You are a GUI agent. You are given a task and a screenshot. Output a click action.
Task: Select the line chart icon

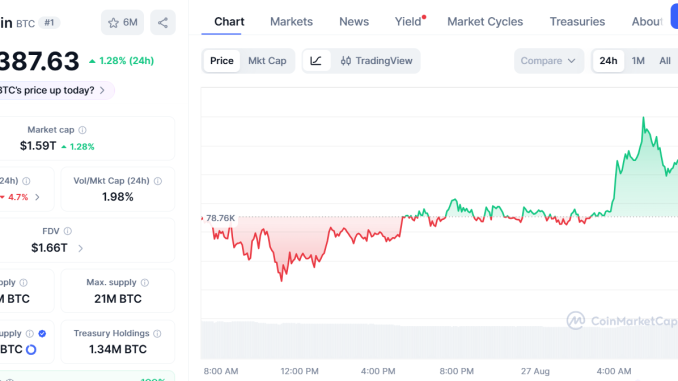pyautogui.click(x=316, y=61)
